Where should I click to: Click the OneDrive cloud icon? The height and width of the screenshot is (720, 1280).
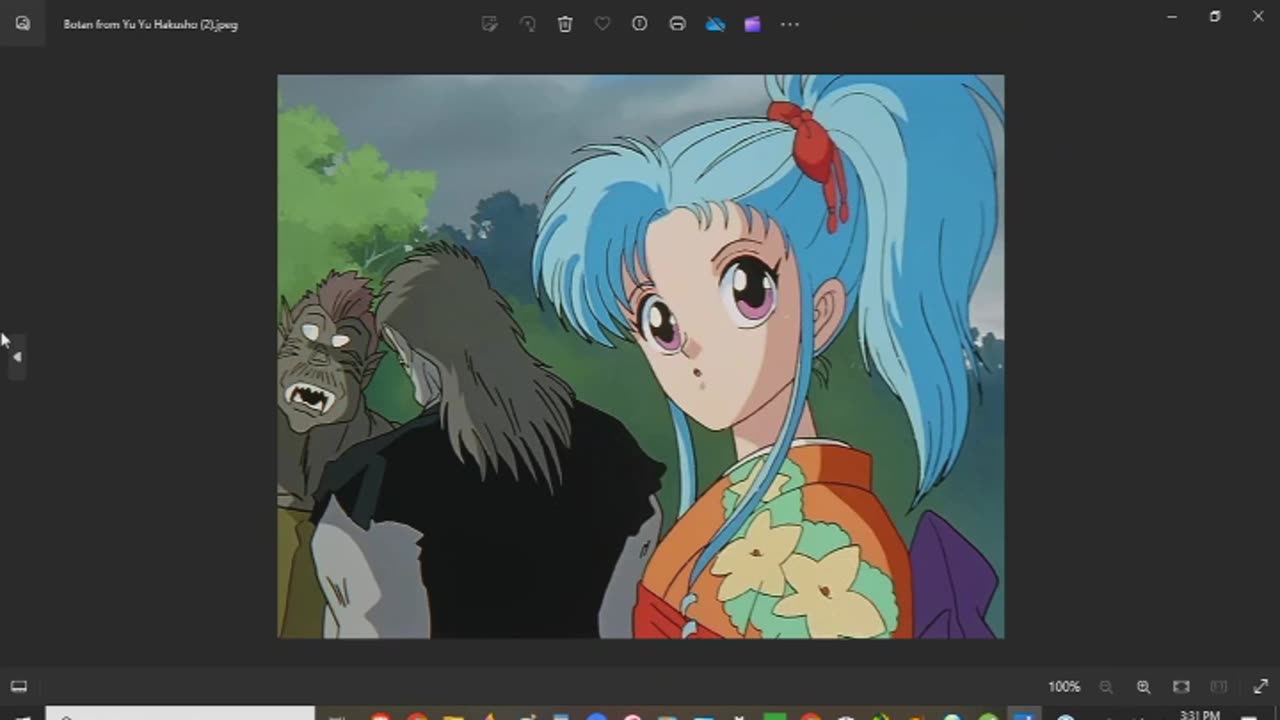[715, 24]
